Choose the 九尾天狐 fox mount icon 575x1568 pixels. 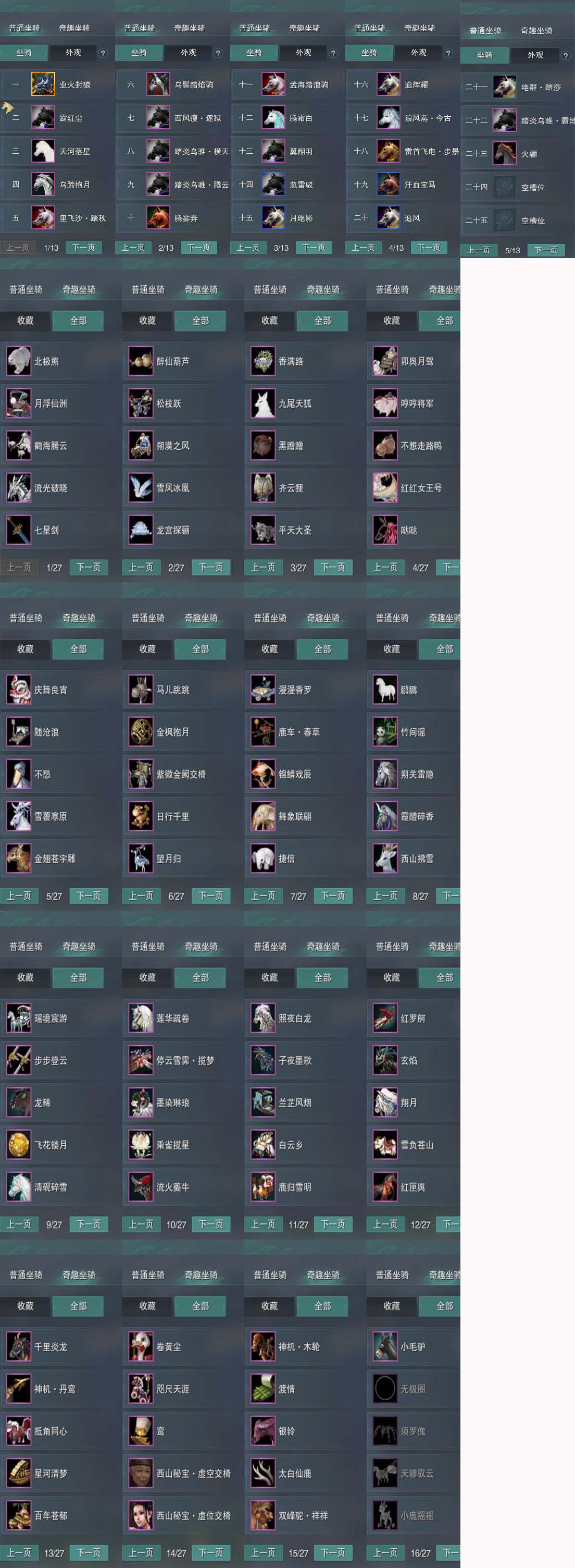pos(263,403)
